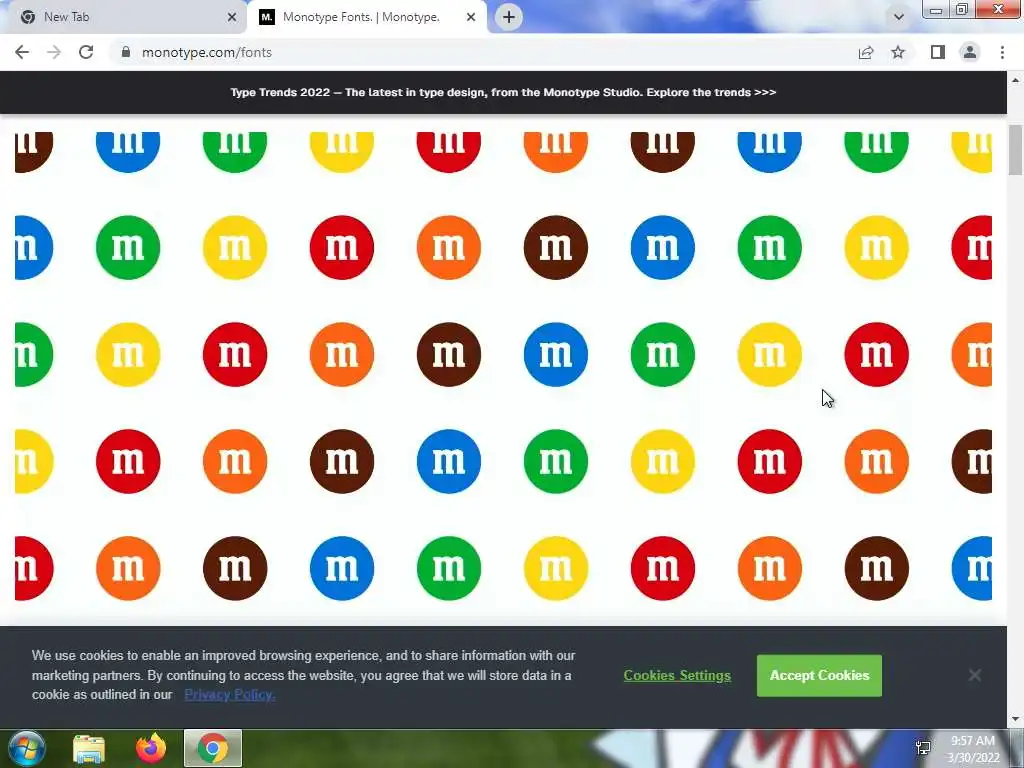Select the Monotype Fonts tab
This screenshot has height=768, width=1024.
click(367, 17)
